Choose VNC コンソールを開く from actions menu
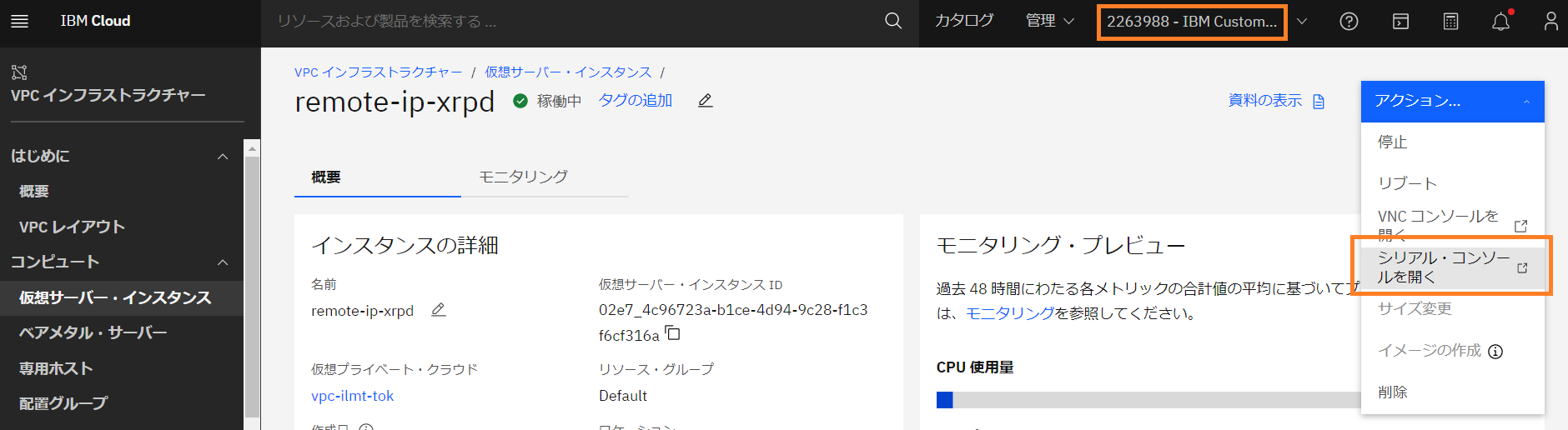This screenshot has height=430, width=1568. point(1453,225)
